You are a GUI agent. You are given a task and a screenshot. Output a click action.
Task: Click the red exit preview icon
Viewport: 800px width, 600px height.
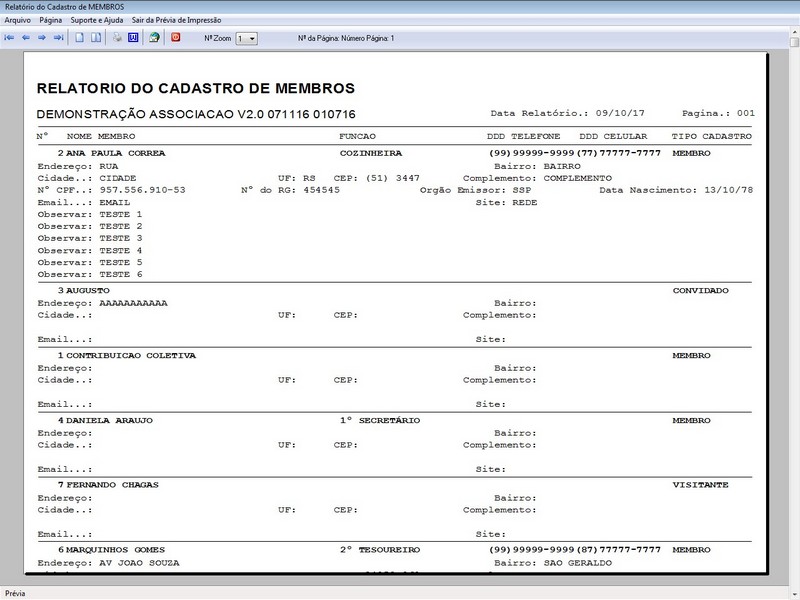[176, 37]
